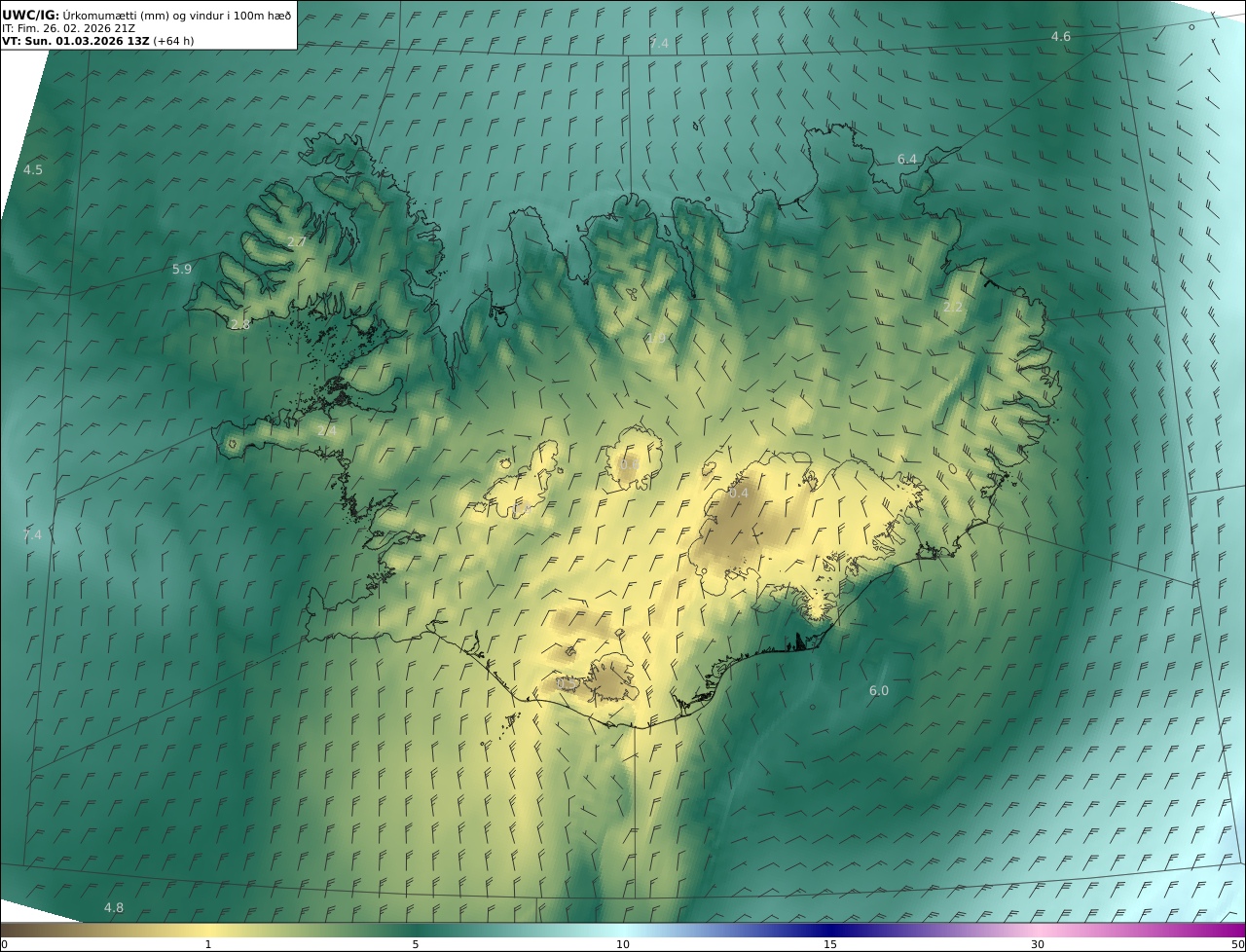Click the color scale tick label 0

pyautogui.click(x=4, y=944)
